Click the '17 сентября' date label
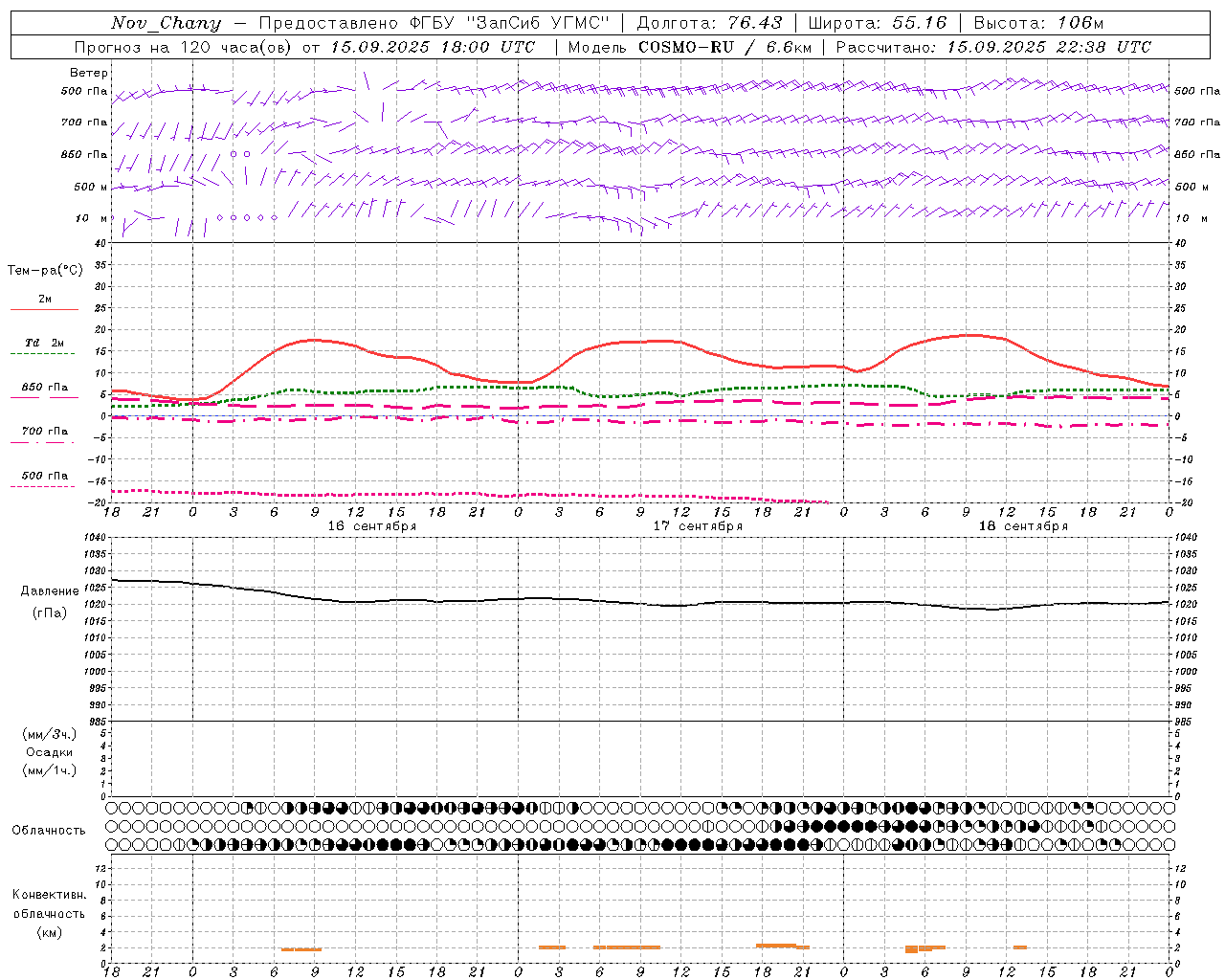 click(698, 526)
